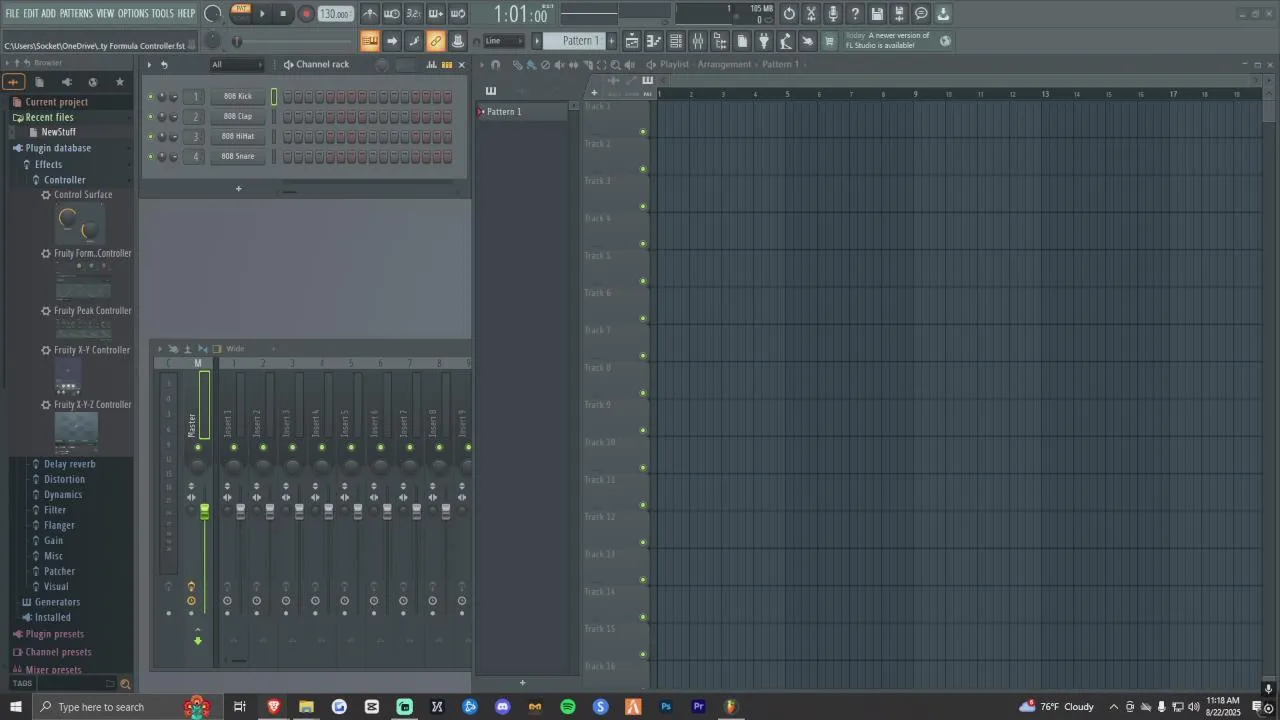The image size is (1280, 720).
Task: Expand the Recent files folder
Action: (49, 117)
